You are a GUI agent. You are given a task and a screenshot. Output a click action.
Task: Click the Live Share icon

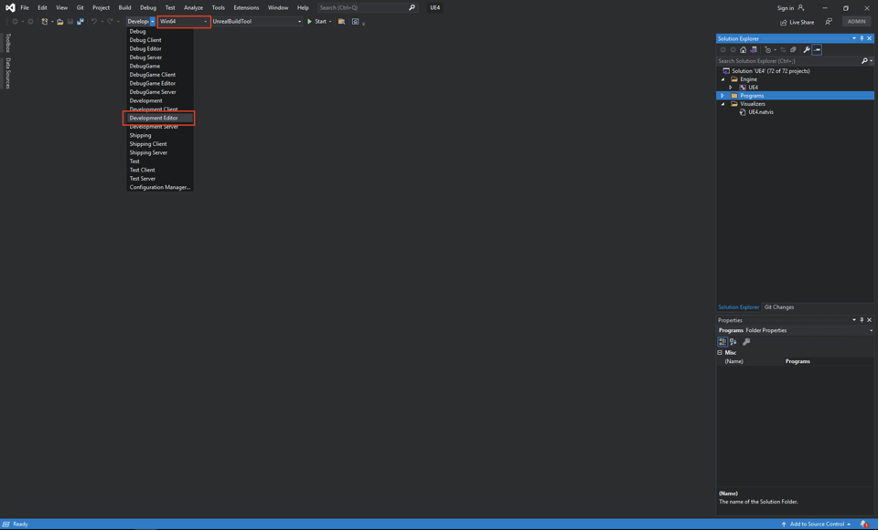[x=784, y=22]
